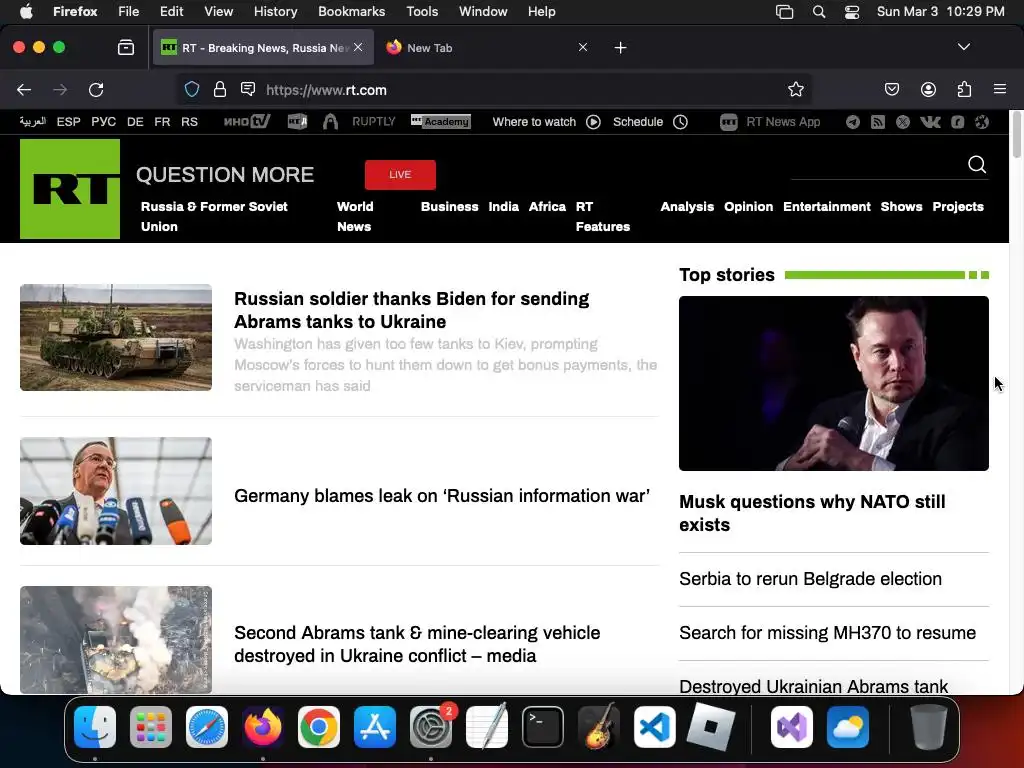Open macOS Control Center icon
This screenshot has height=768, width=1024.
pos(852,12)
